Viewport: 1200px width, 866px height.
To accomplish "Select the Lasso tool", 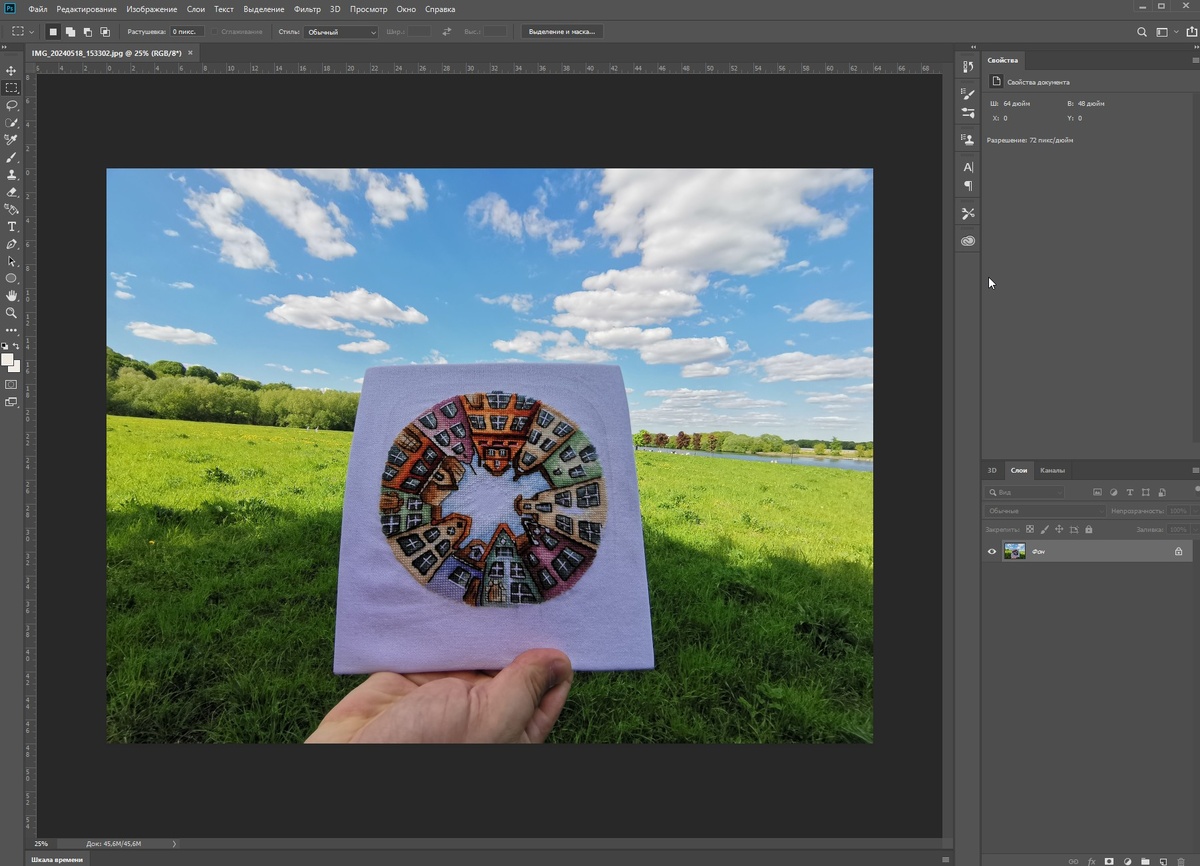I will [x=11, y=105].
